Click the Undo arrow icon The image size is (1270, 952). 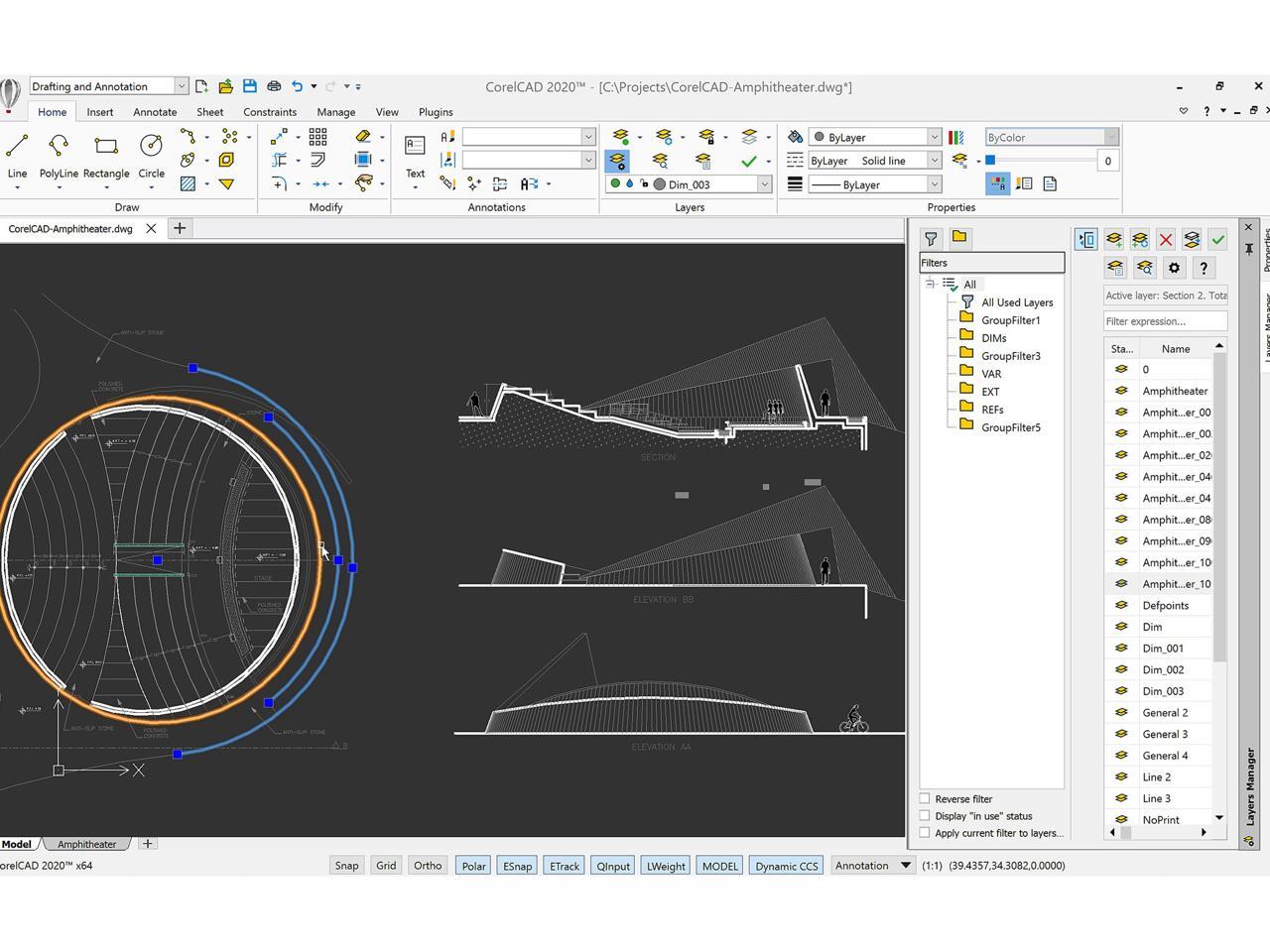point(297,86)
